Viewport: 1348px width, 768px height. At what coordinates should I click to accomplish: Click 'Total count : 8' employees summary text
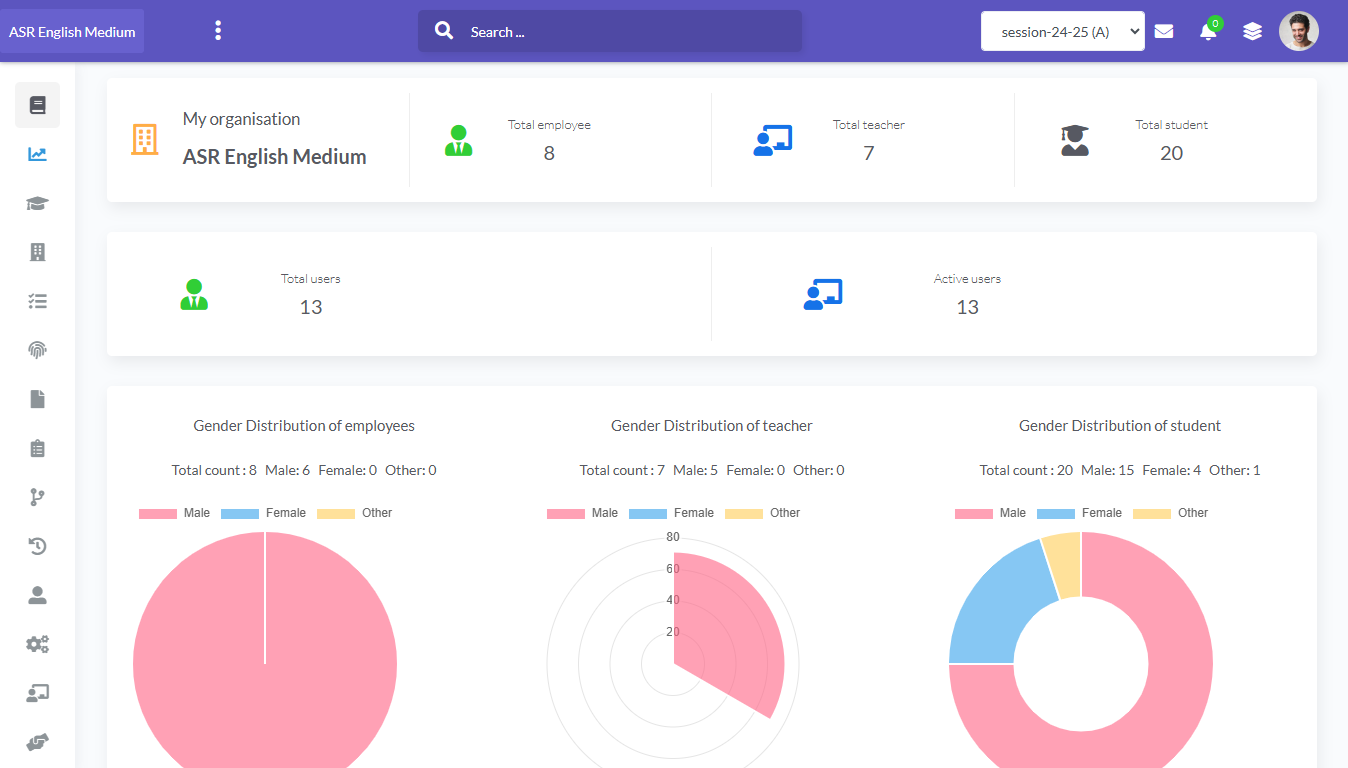click(x=214, y=470)
